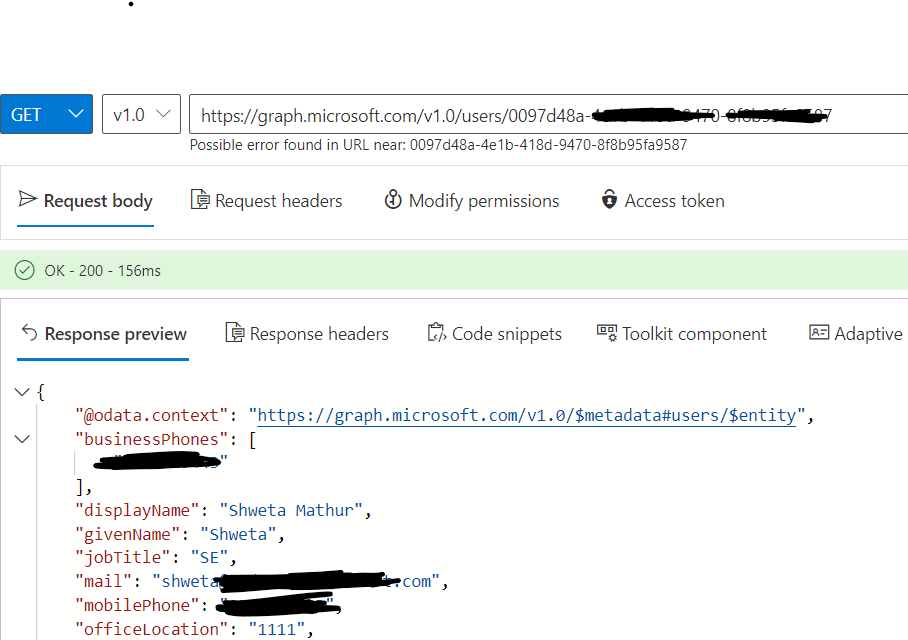This screenshot has height=640, width=908.
Task: Select the "jobTitle" key
Action: tap(123, 557)
